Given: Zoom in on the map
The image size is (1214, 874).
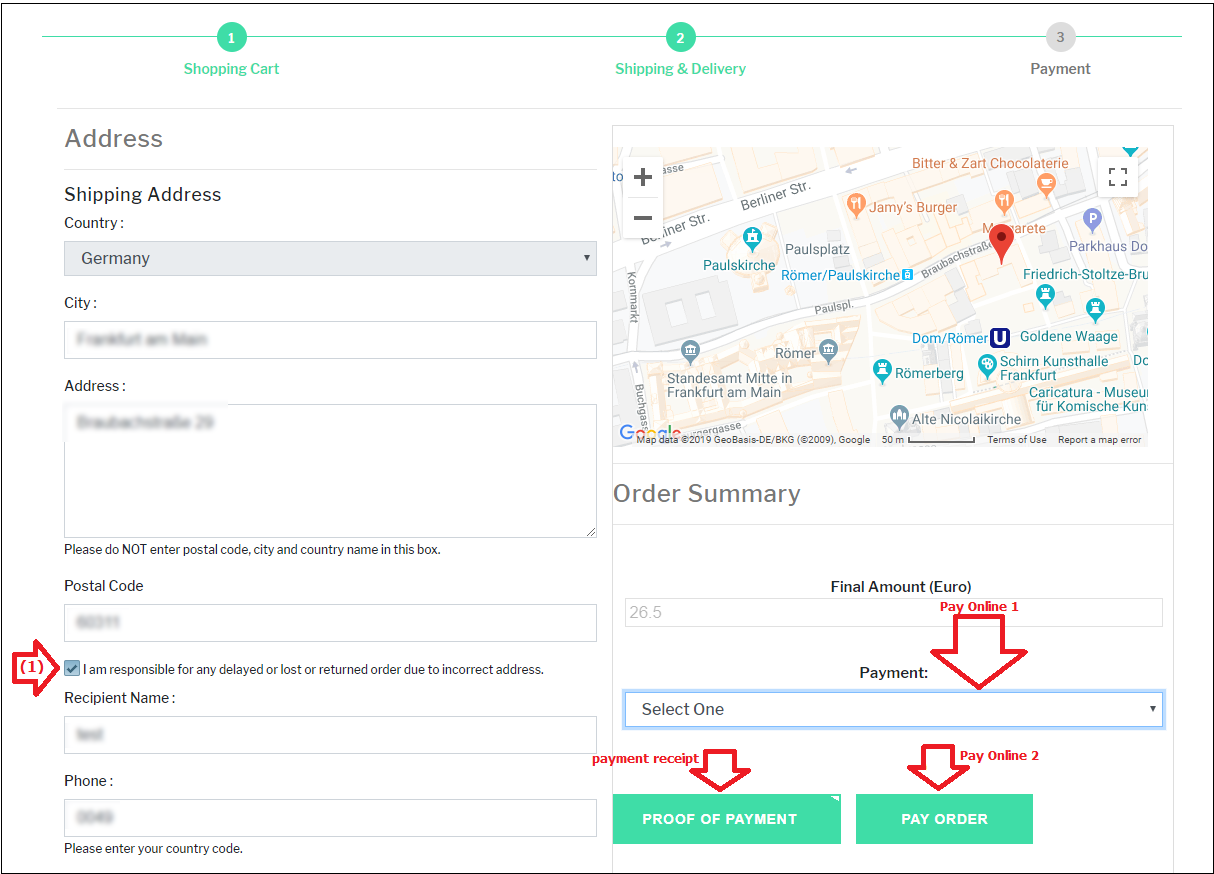Looking at the screenshot, I should pyautogui.click(x=643, y=178).
